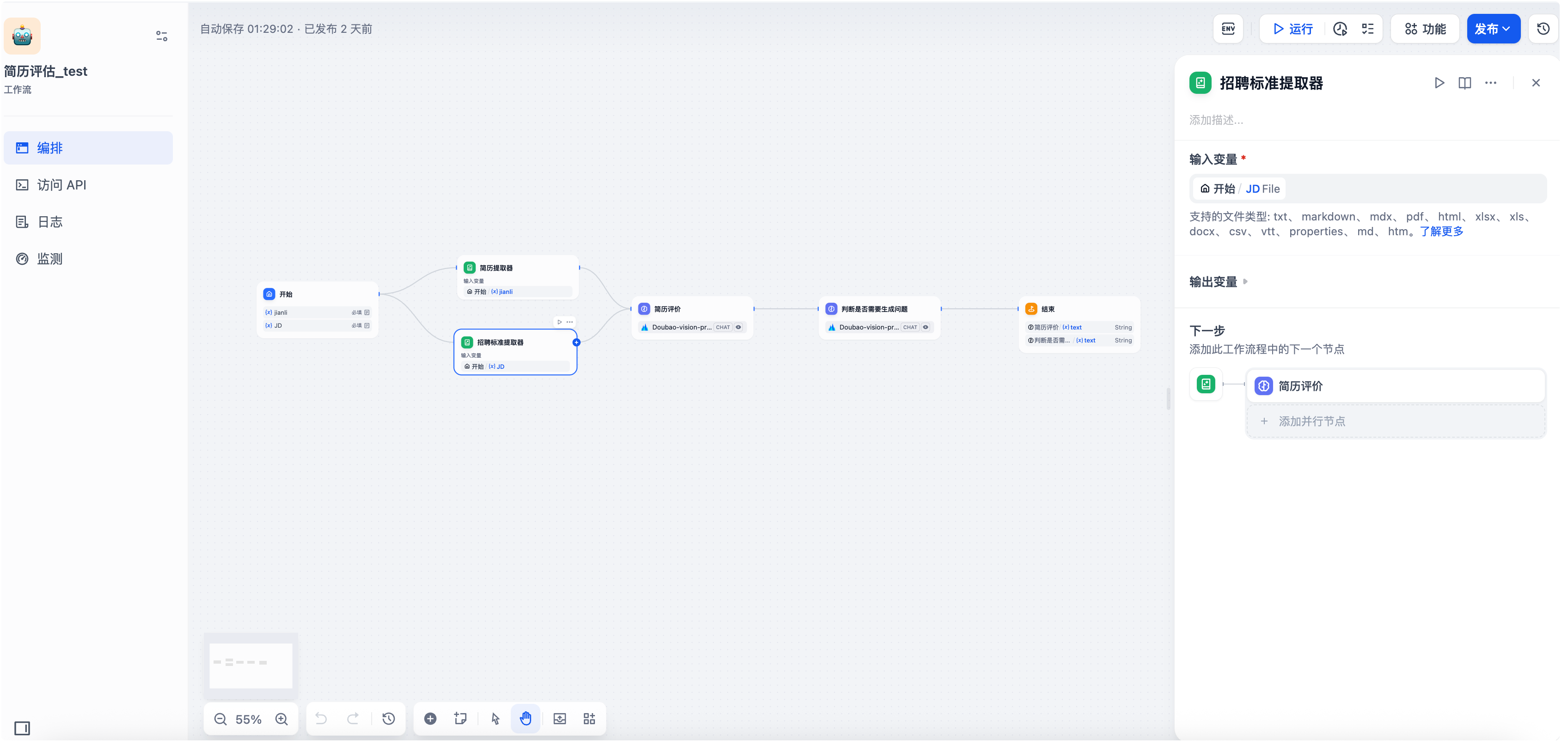Run the 招聘标准提取器 node step
This screenshot has height=745, width=1568.
[1439, 83]
